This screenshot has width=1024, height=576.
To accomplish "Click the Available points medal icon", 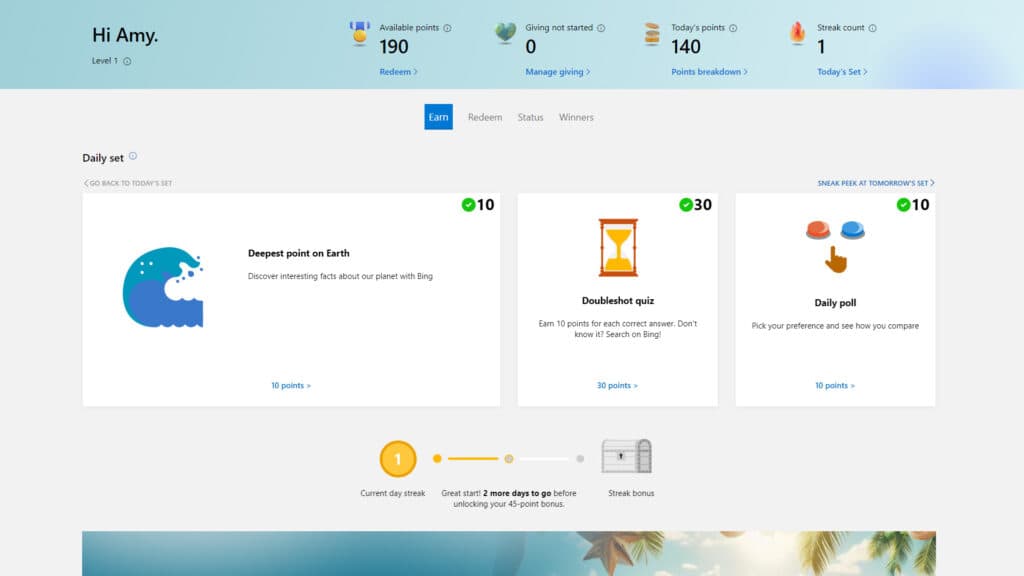I will pyautogui.click(x=359, y=34).
